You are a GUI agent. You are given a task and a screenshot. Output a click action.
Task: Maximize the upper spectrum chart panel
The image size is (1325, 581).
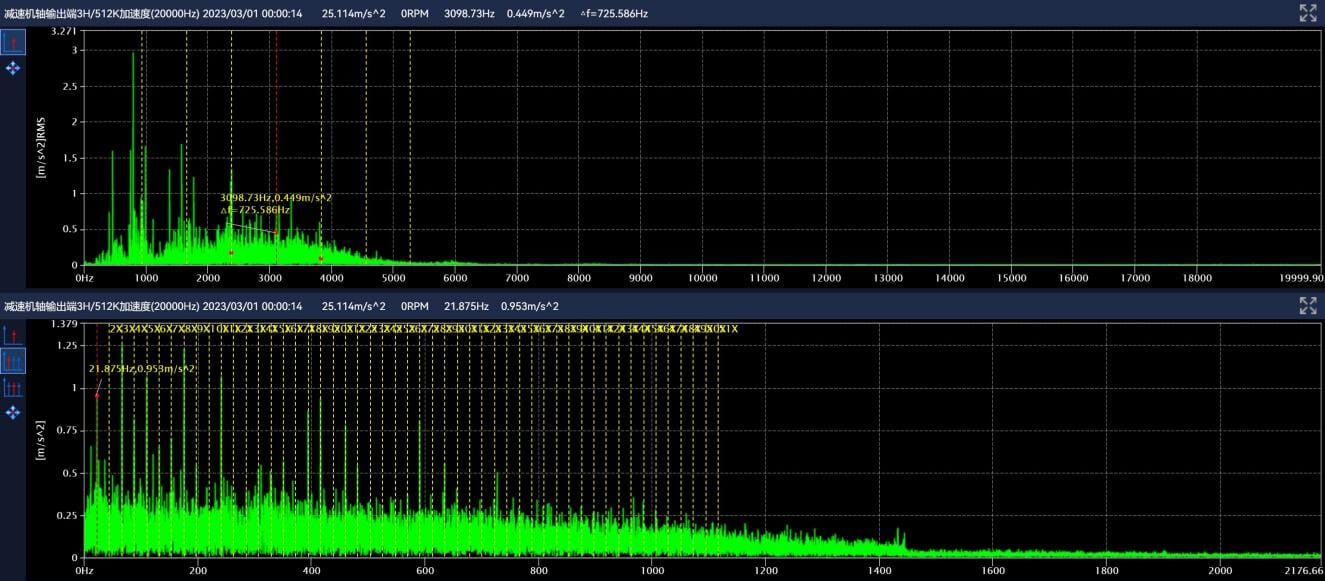click(x=1307, y=13)
